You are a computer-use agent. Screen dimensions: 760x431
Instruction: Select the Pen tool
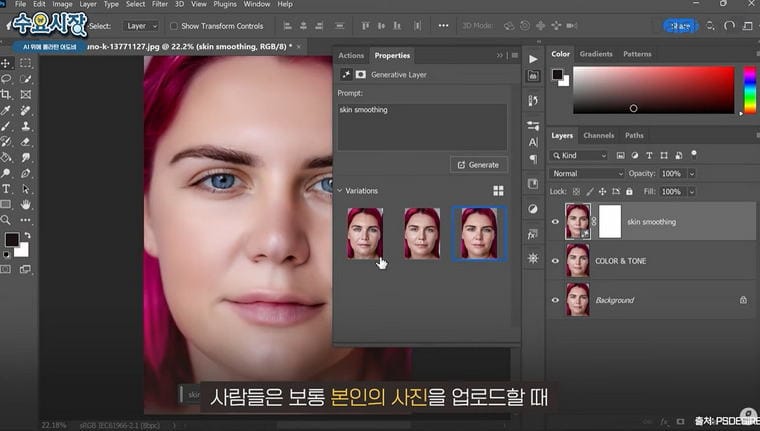[25, 173]
